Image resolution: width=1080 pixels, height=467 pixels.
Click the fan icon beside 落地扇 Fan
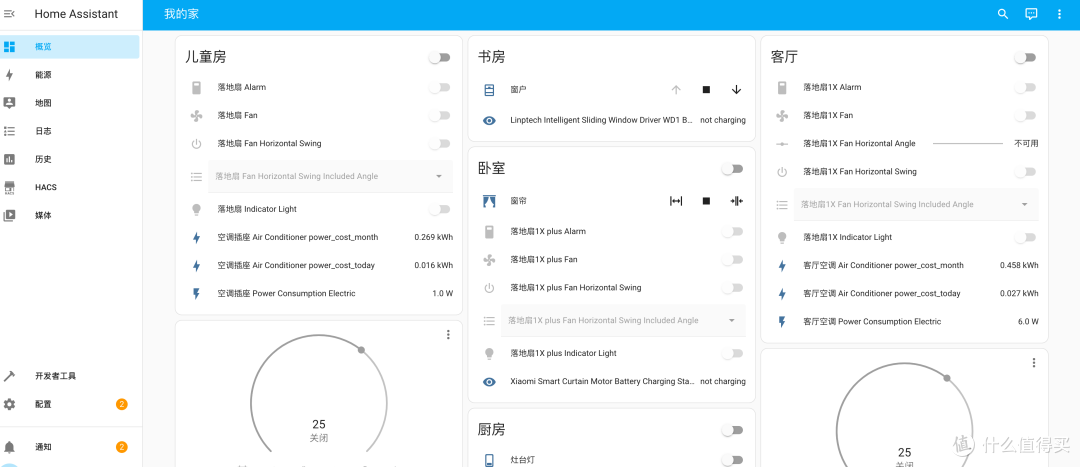click(x=196, y=116)
